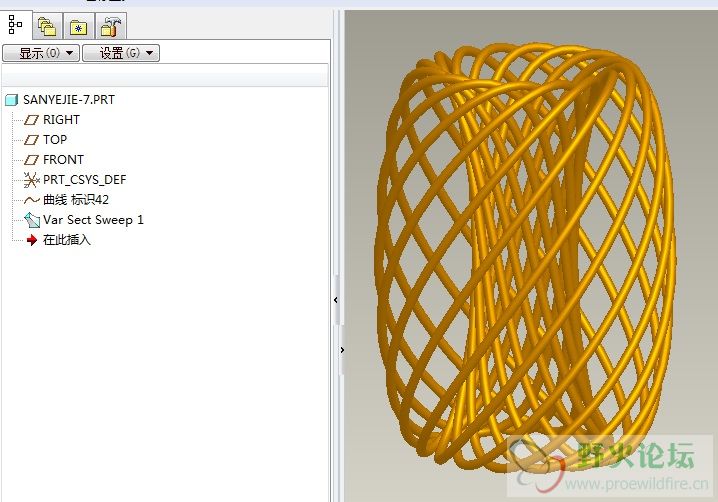Select the TOP datum plane
Image resolution: width=718 pixels, height=502 pixels.
click(x=55, y=140)
